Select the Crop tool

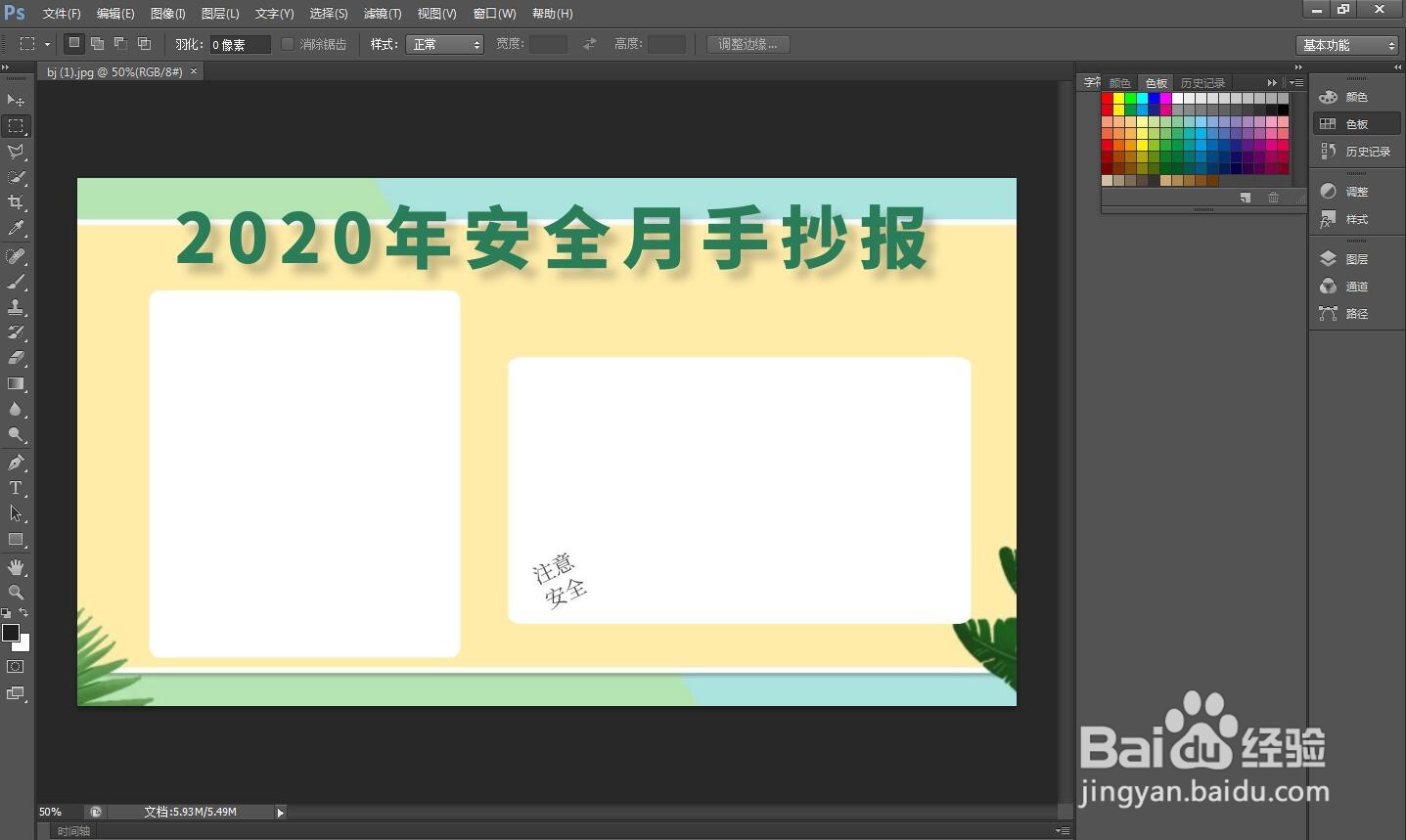pyautogui.click(x=16, y=201)
